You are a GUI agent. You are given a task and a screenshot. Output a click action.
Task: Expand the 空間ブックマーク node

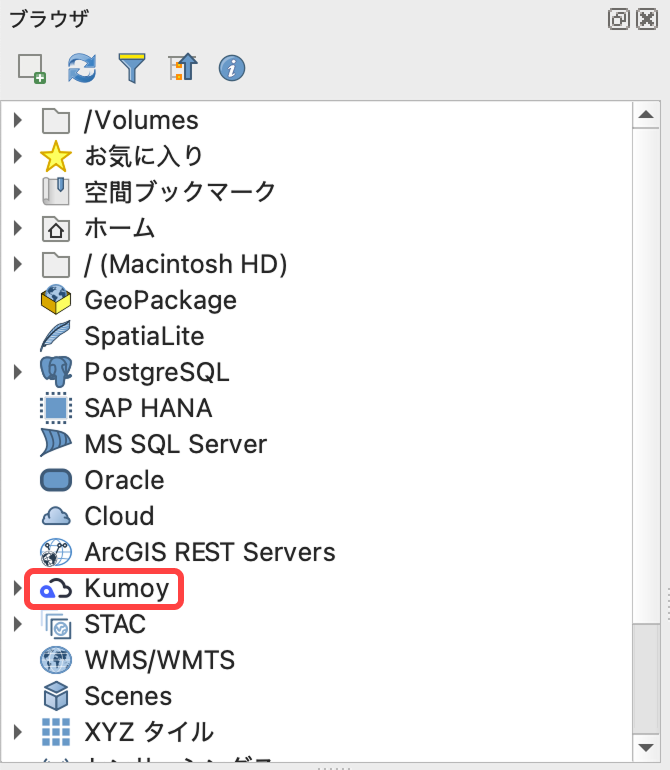[18, 192]
